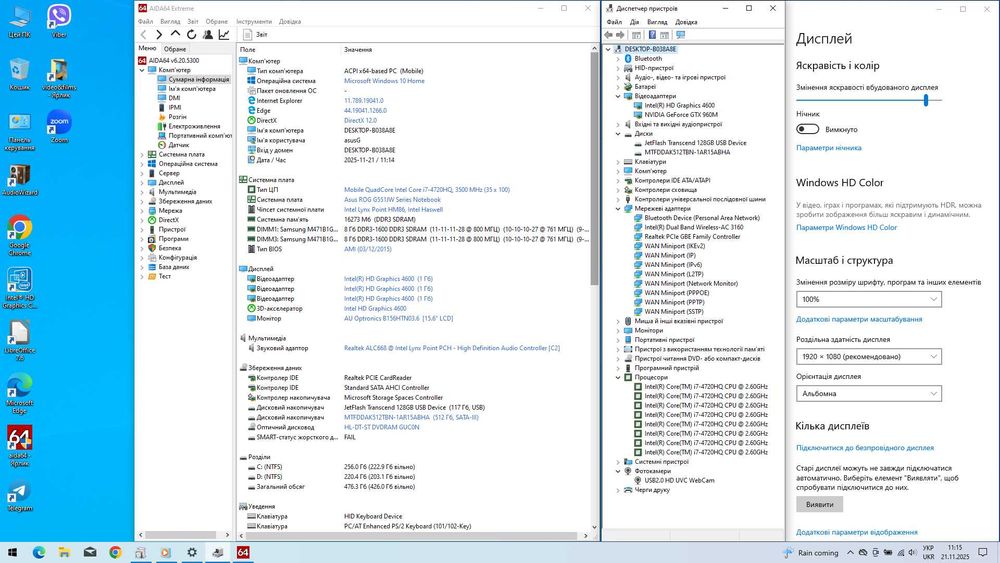The image size is (1000, 563).
Task: Select Intel(R) HD Graphics 4600 in Device Manager
Action: click(679, 106)
